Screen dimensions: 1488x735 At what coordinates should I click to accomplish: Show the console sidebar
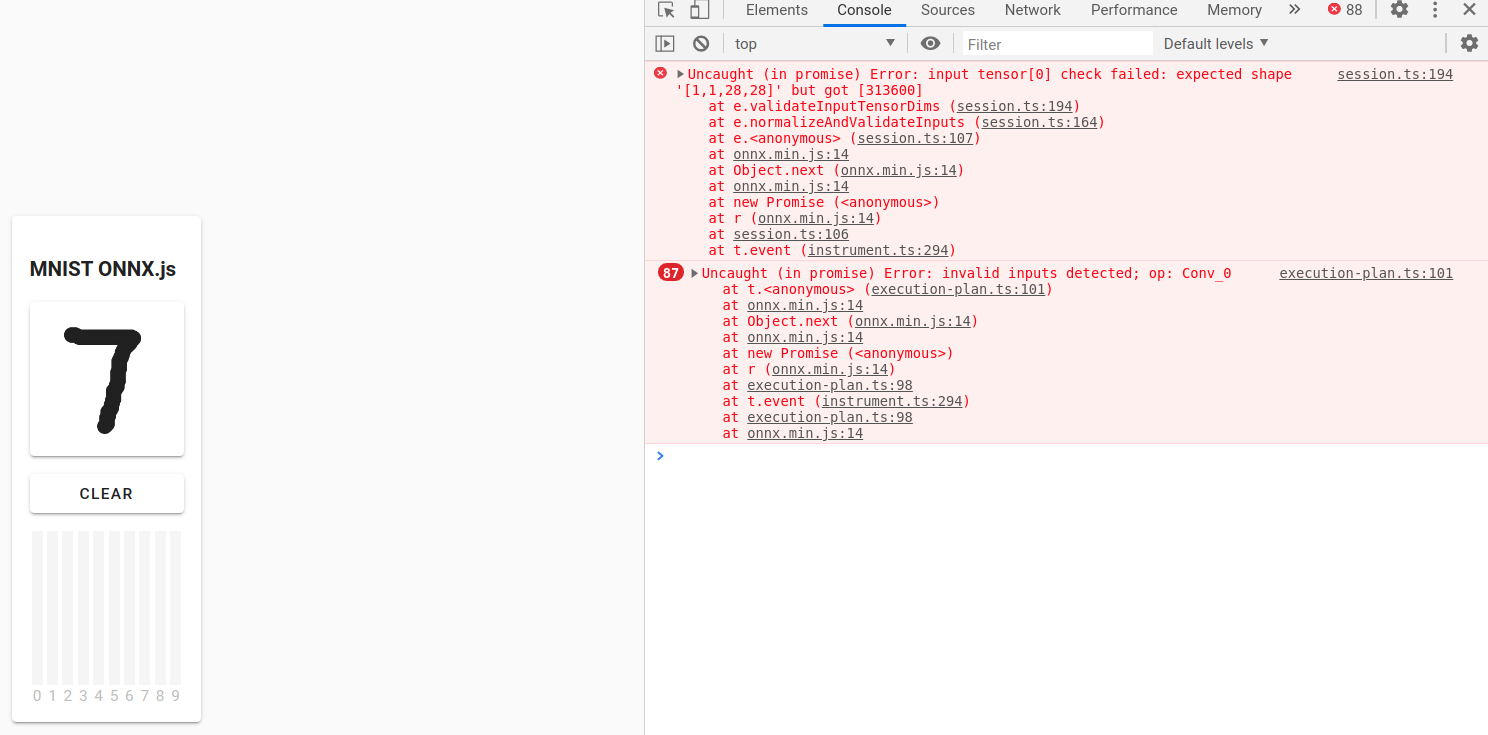coord(665,43)
